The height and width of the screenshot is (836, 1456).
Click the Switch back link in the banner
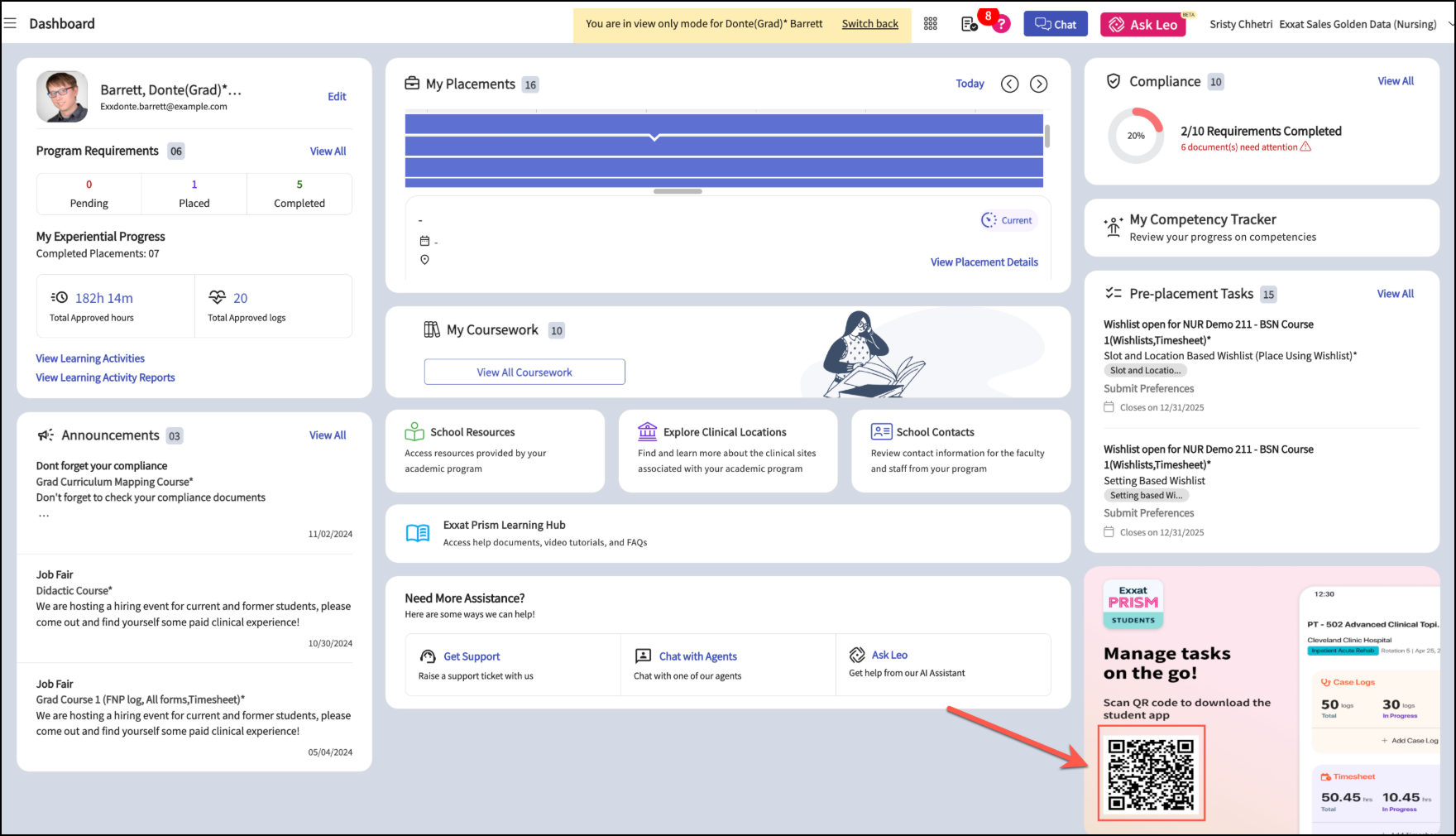[869, 24]
